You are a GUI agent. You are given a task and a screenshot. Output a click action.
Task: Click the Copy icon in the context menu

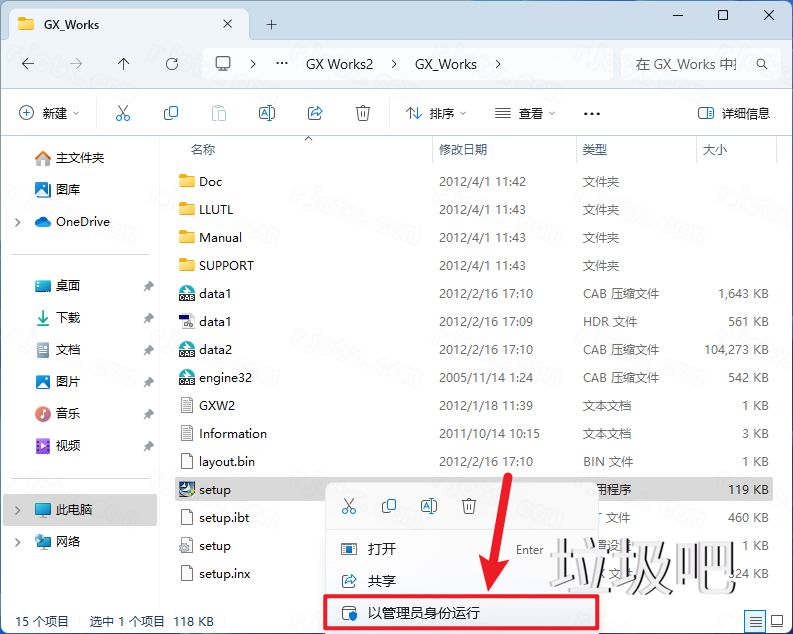click(x=389, y=506)
